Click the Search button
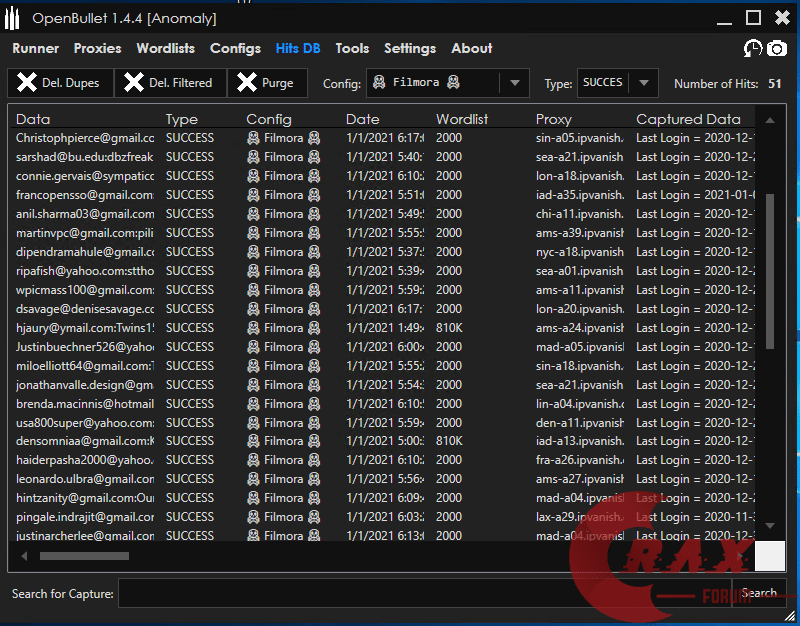 pos(759,593)
